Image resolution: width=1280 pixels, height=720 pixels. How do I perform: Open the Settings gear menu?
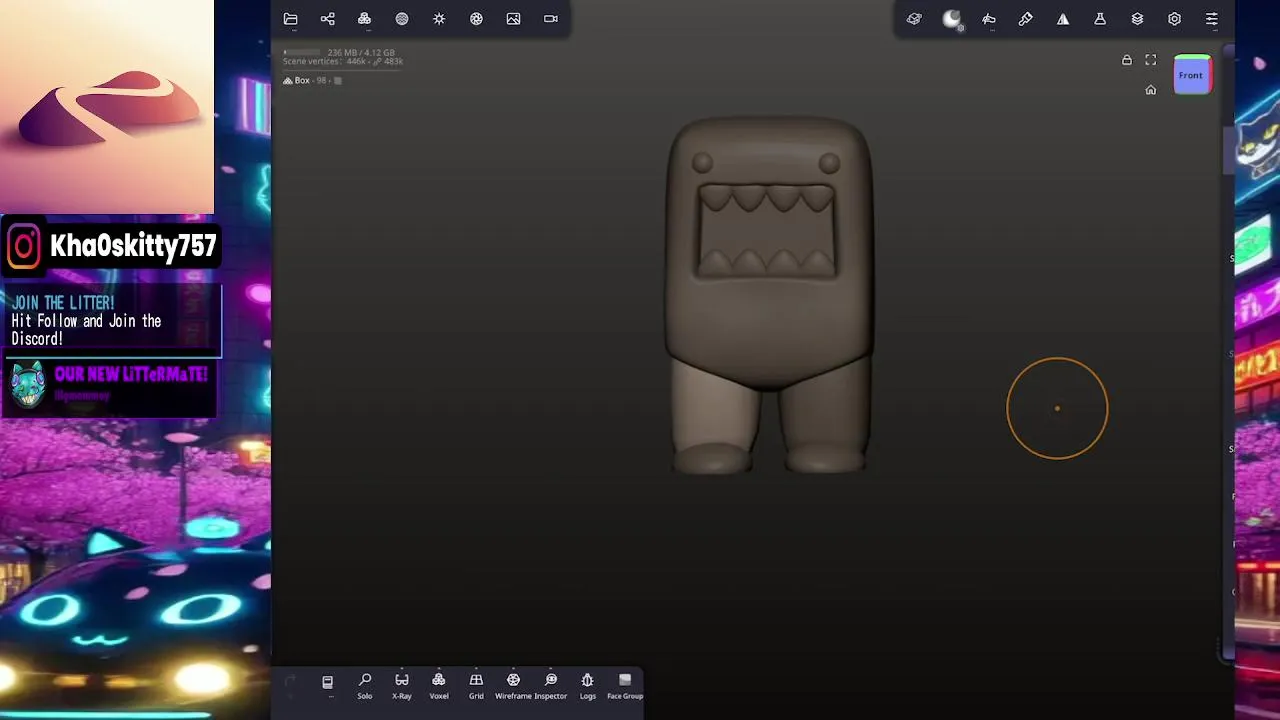coord(1174,19)
